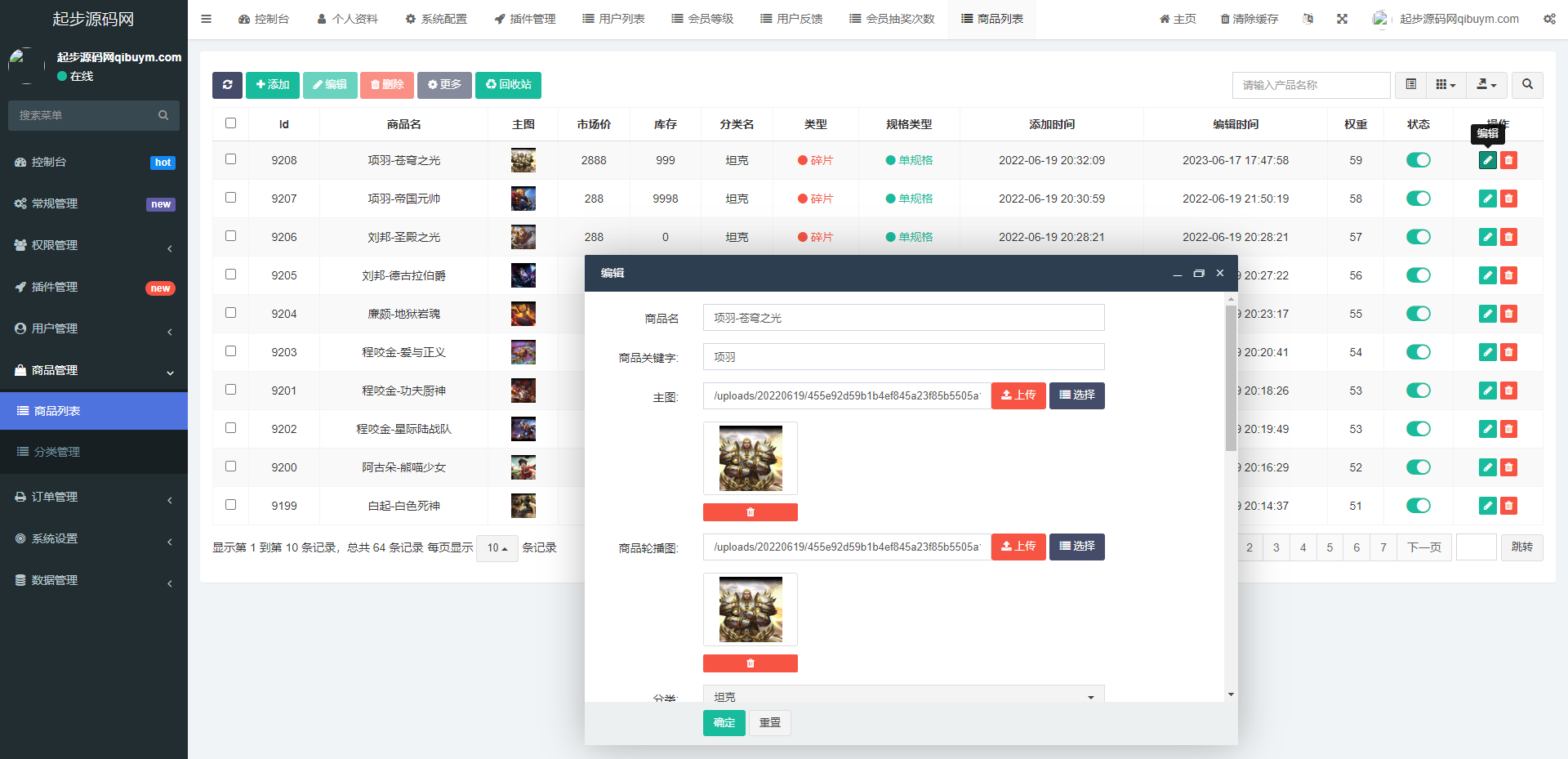The width and height of the screenshot is (1568, 759).
Task: Click the search magnifier button beside product search
Action: (x=1527, y=85)
